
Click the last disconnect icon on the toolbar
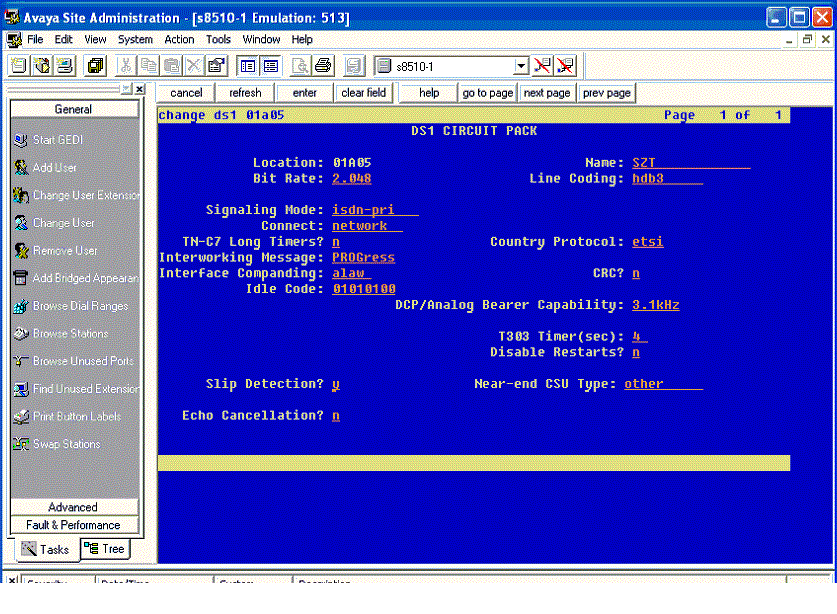tap(565, 66)
